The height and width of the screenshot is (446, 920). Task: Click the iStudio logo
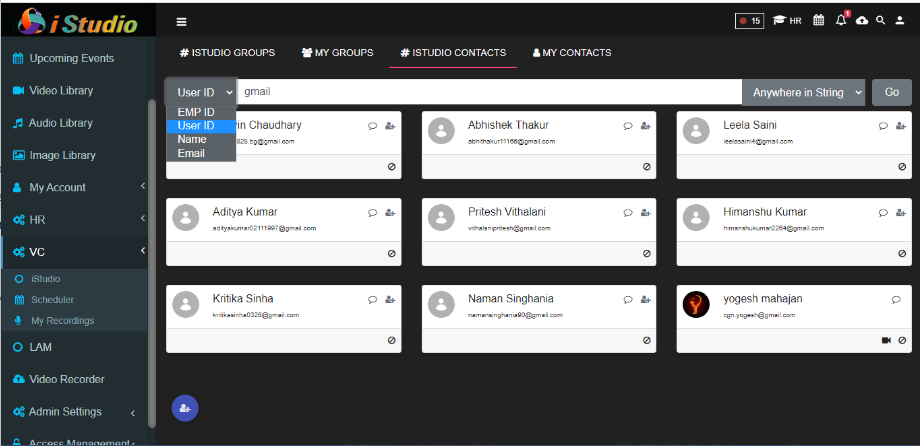click(x=77, y=21)
